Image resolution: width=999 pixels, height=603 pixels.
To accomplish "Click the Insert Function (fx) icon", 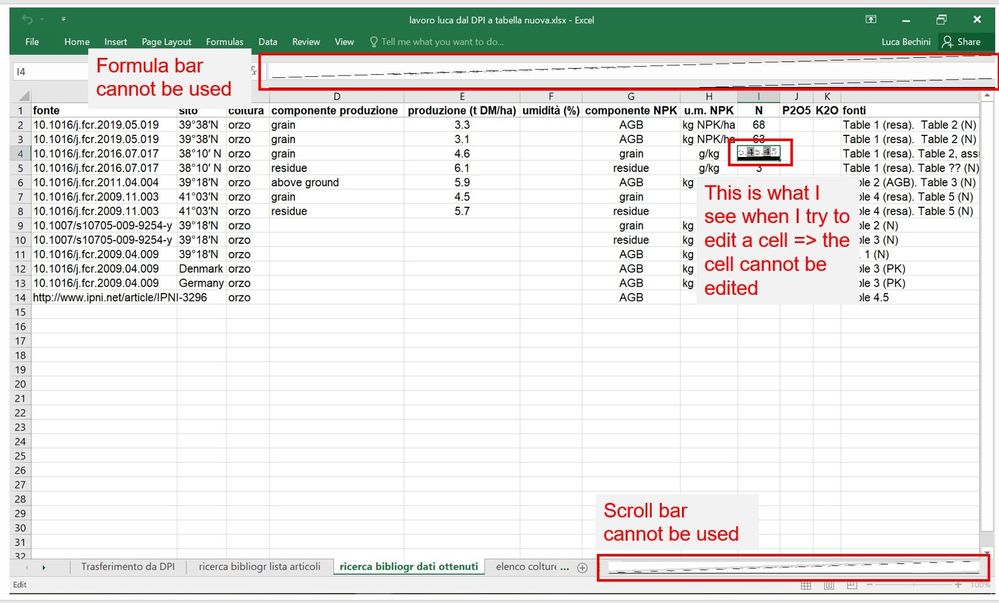I will coord(255,71).
